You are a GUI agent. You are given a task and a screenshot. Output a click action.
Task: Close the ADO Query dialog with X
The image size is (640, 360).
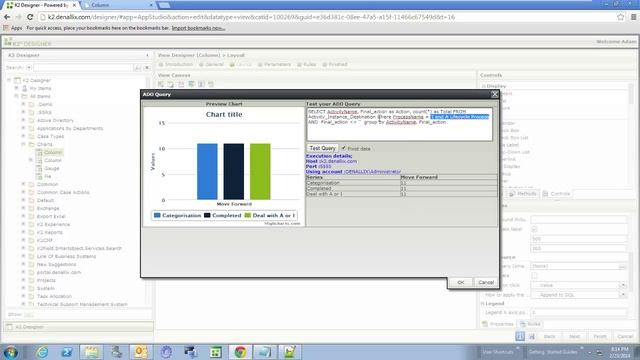tap(494, 94)
